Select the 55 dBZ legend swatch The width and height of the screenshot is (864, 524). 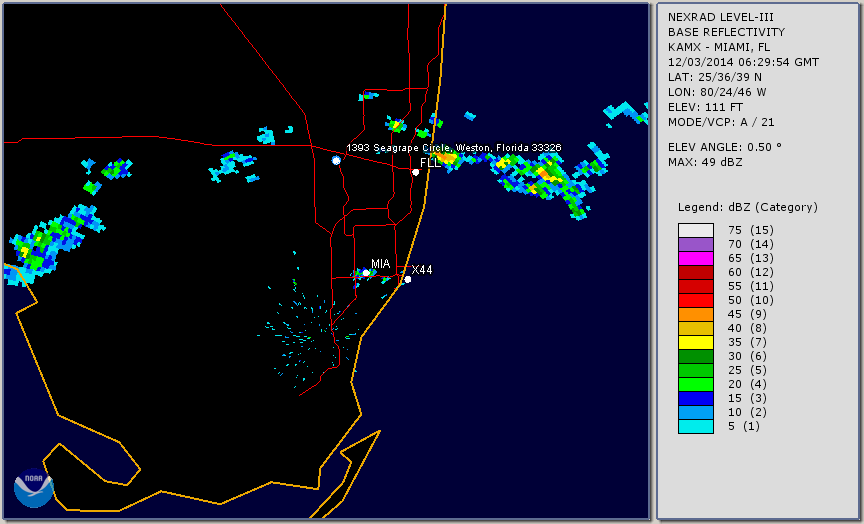(696, 287)
